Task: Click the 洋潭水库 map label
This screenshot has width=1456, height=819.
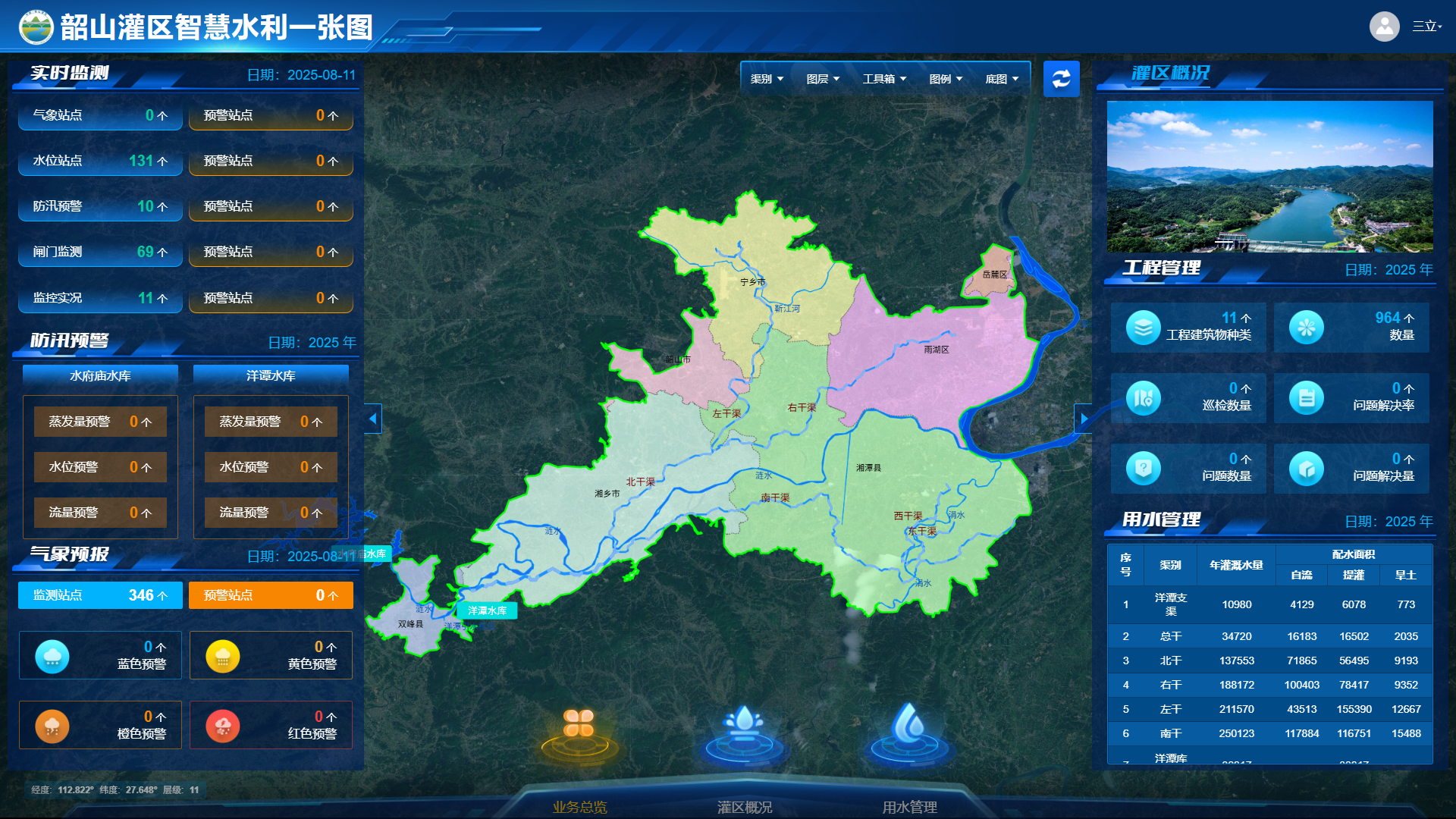Action: [487, 610]
